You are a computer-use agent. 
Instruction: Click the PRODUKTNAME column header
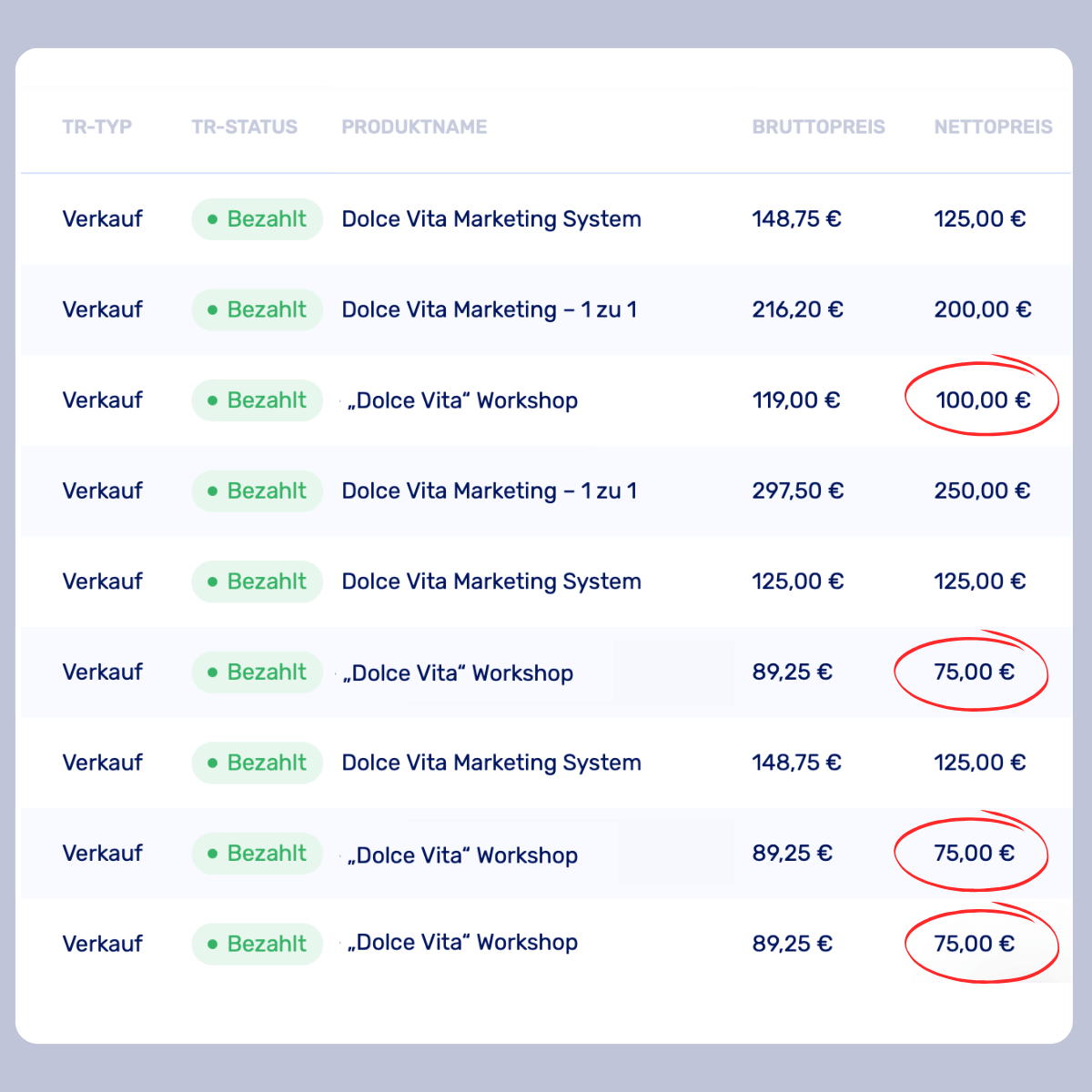tap(414, 127)
